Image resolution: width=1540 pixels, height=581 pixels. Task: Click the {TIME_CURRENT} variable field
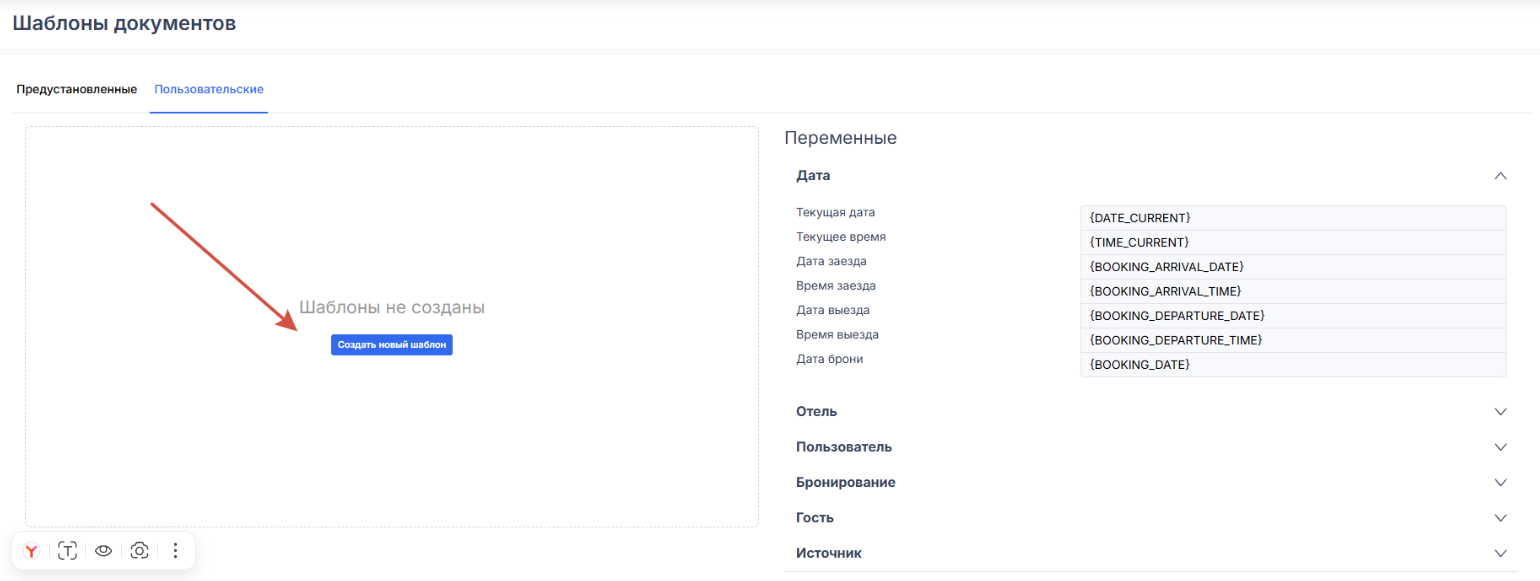(x=1292, y=243)
